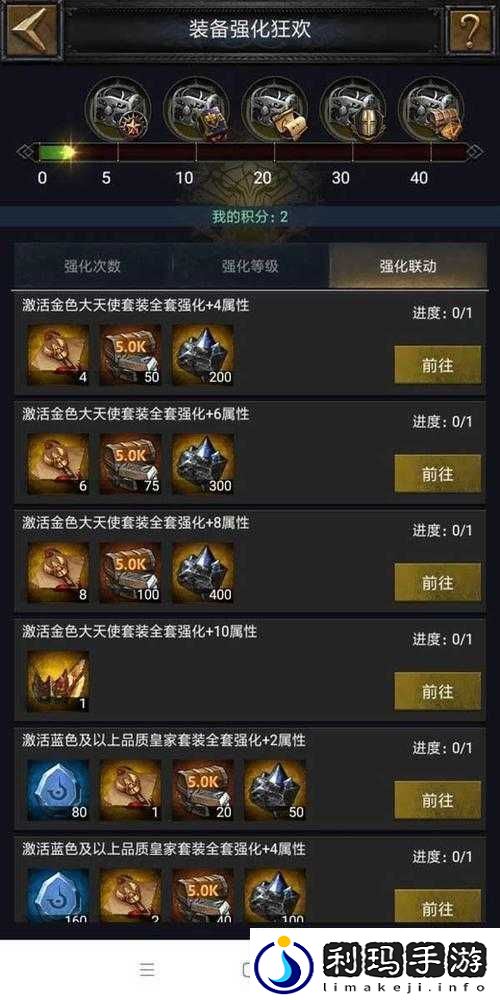The image size is (500, 1000).
Task: Tap the 10-point reward chest
Action: 196,107
